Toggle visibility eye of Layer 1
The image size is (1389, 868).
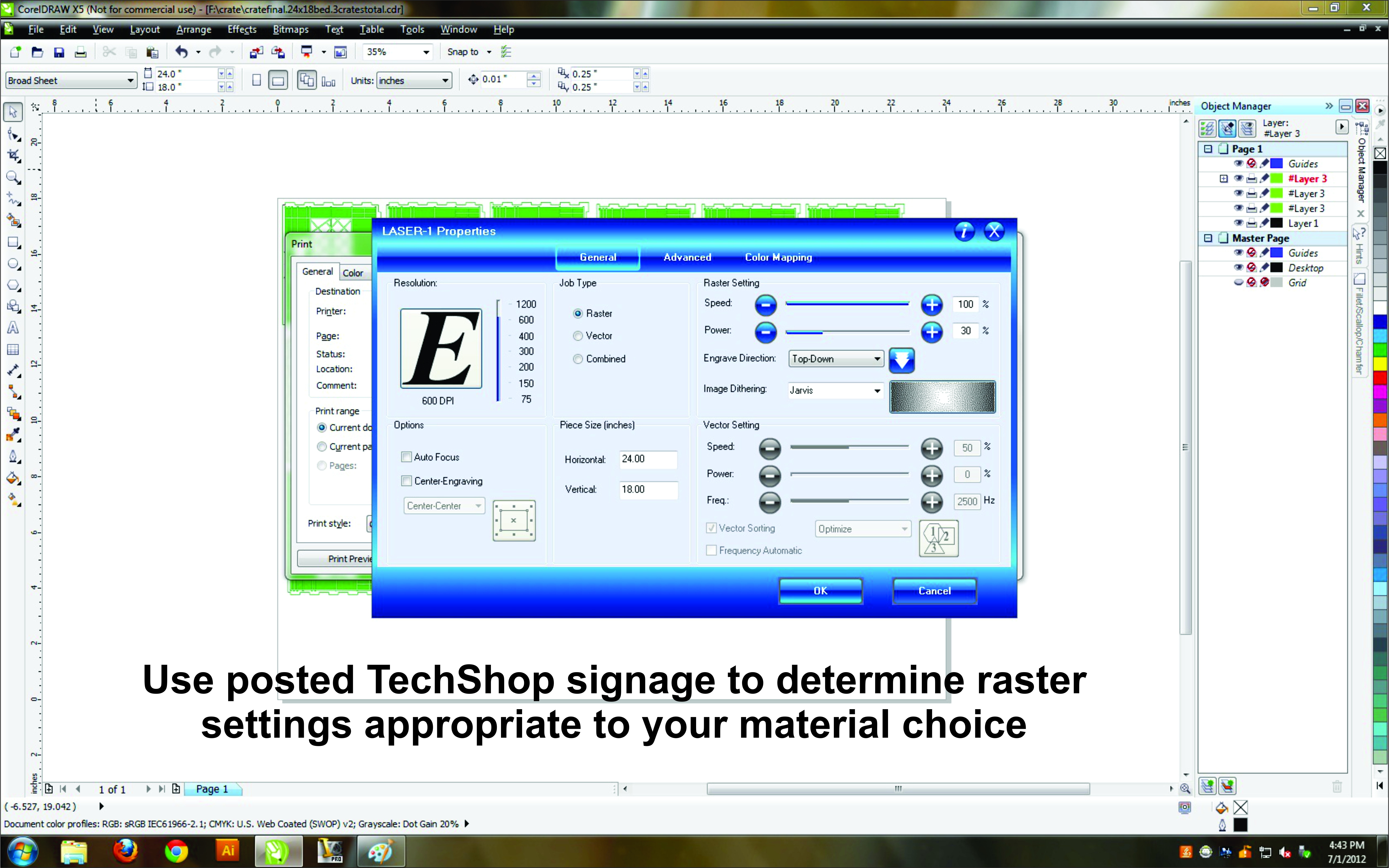click(x=1238, y=223)
